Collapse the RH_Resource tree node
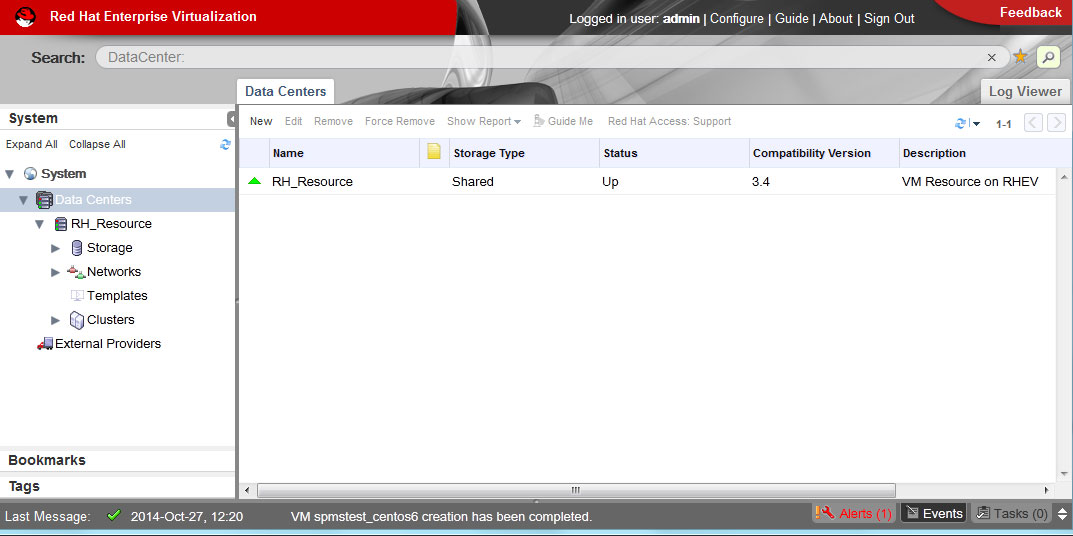The width and height of the screenshot is (1073, 536). [39, 224]
